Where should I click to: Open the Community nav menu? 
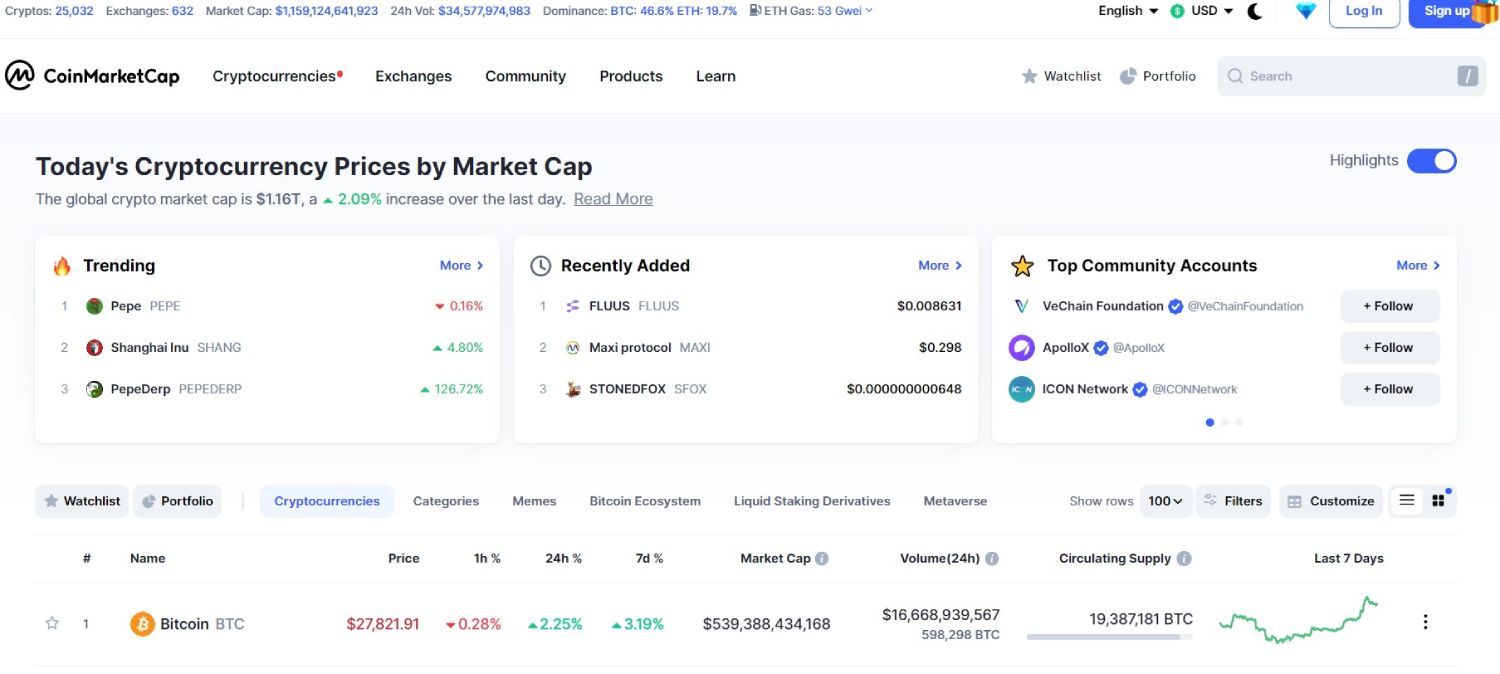[525, 76]
